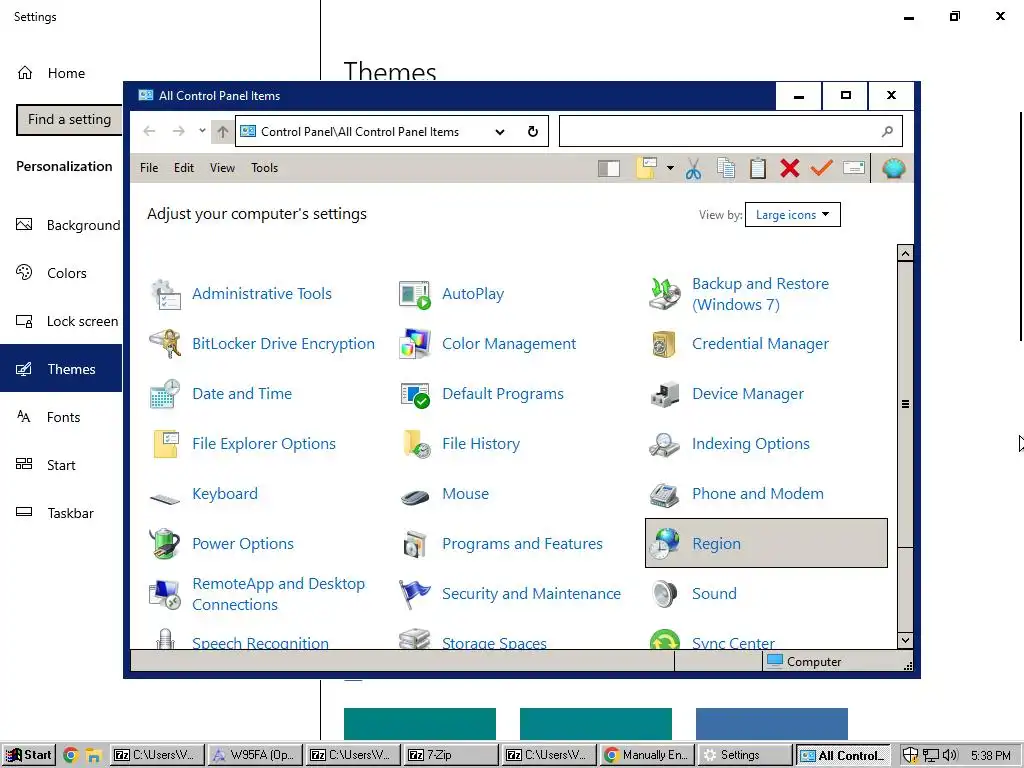
Task: Click the Paste clipboard toolbar icon
Action: coord(758,168)
